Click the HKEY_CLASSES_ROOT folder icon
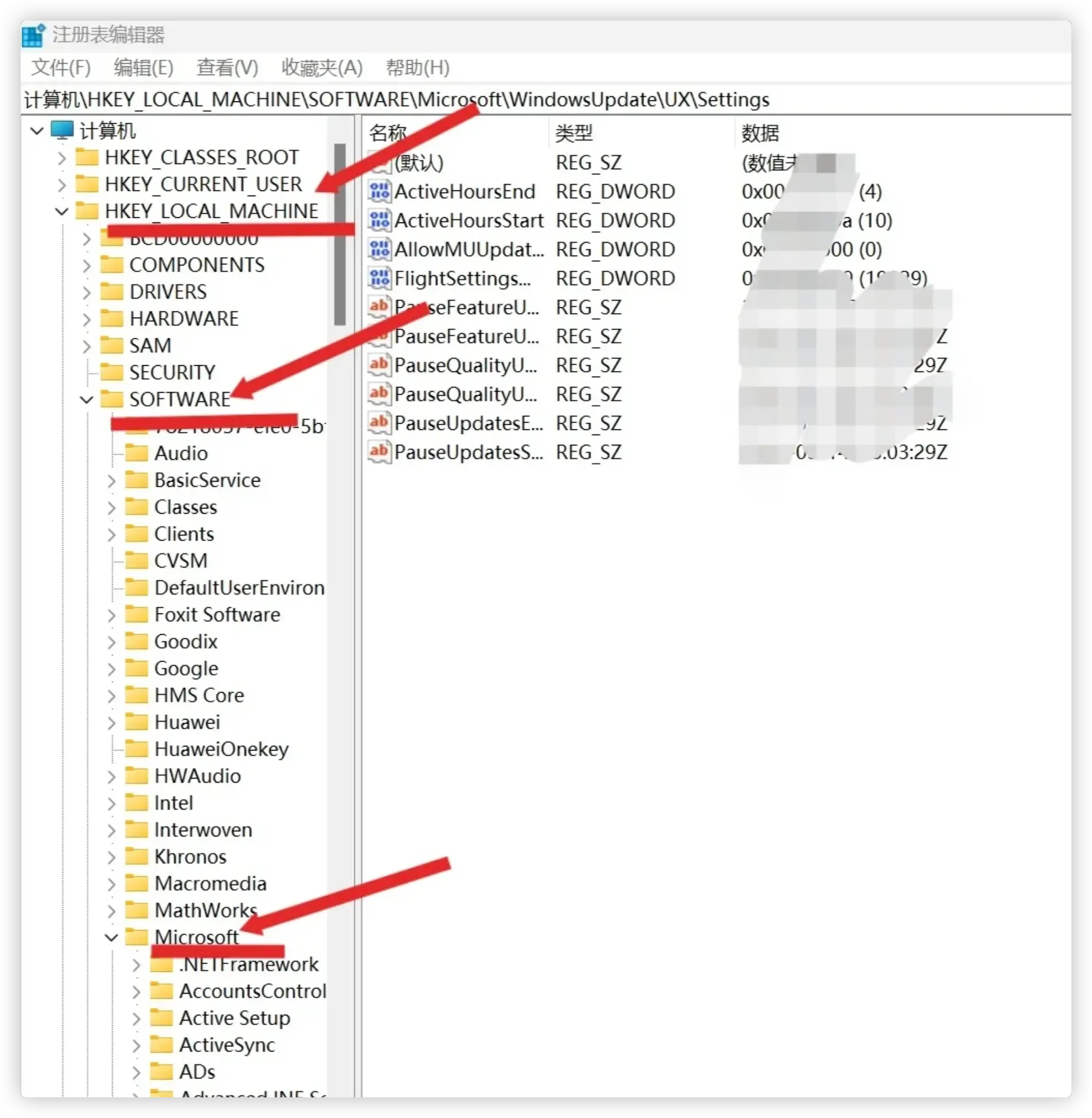The height and width of the screenshot is (1118, 1092). (87, 157)
